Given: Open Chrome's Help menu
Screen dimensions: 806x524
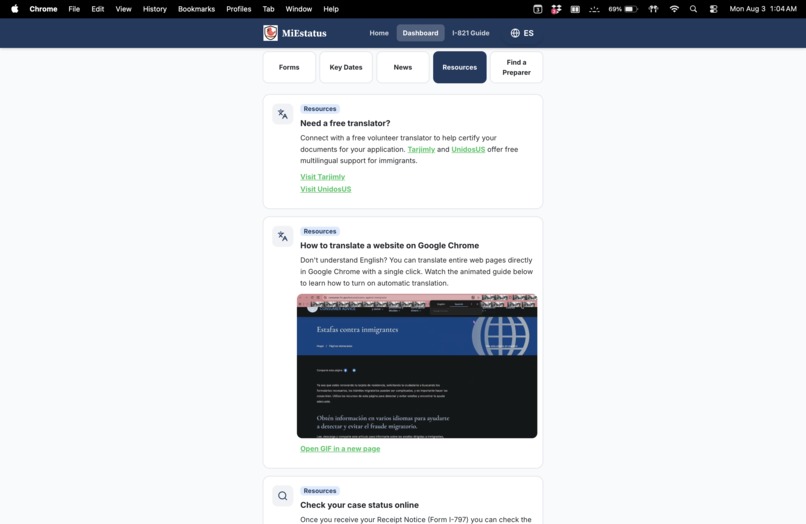Looking at the screenshot, I should tap(331, 9).
